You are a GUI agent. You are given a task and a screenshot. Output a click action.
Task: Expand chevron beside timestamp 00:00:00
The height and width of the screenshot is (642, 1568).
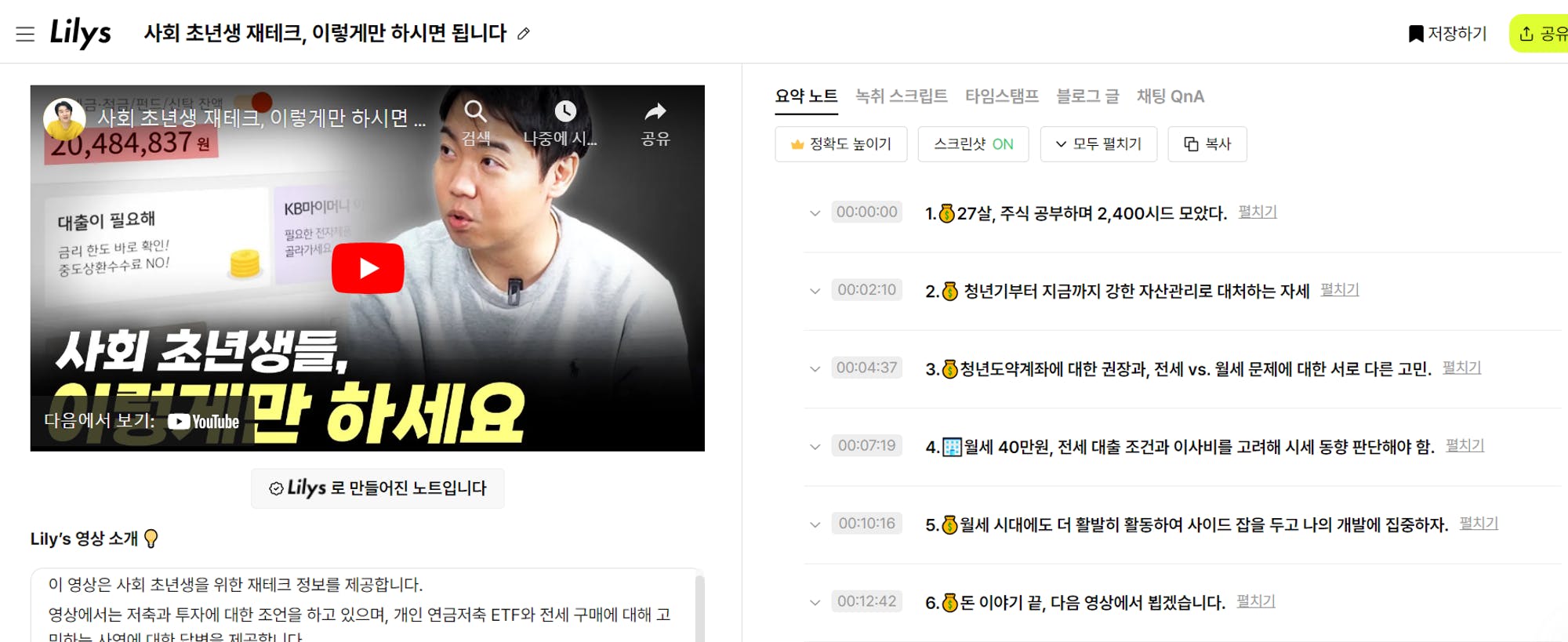tap(815, 213)
